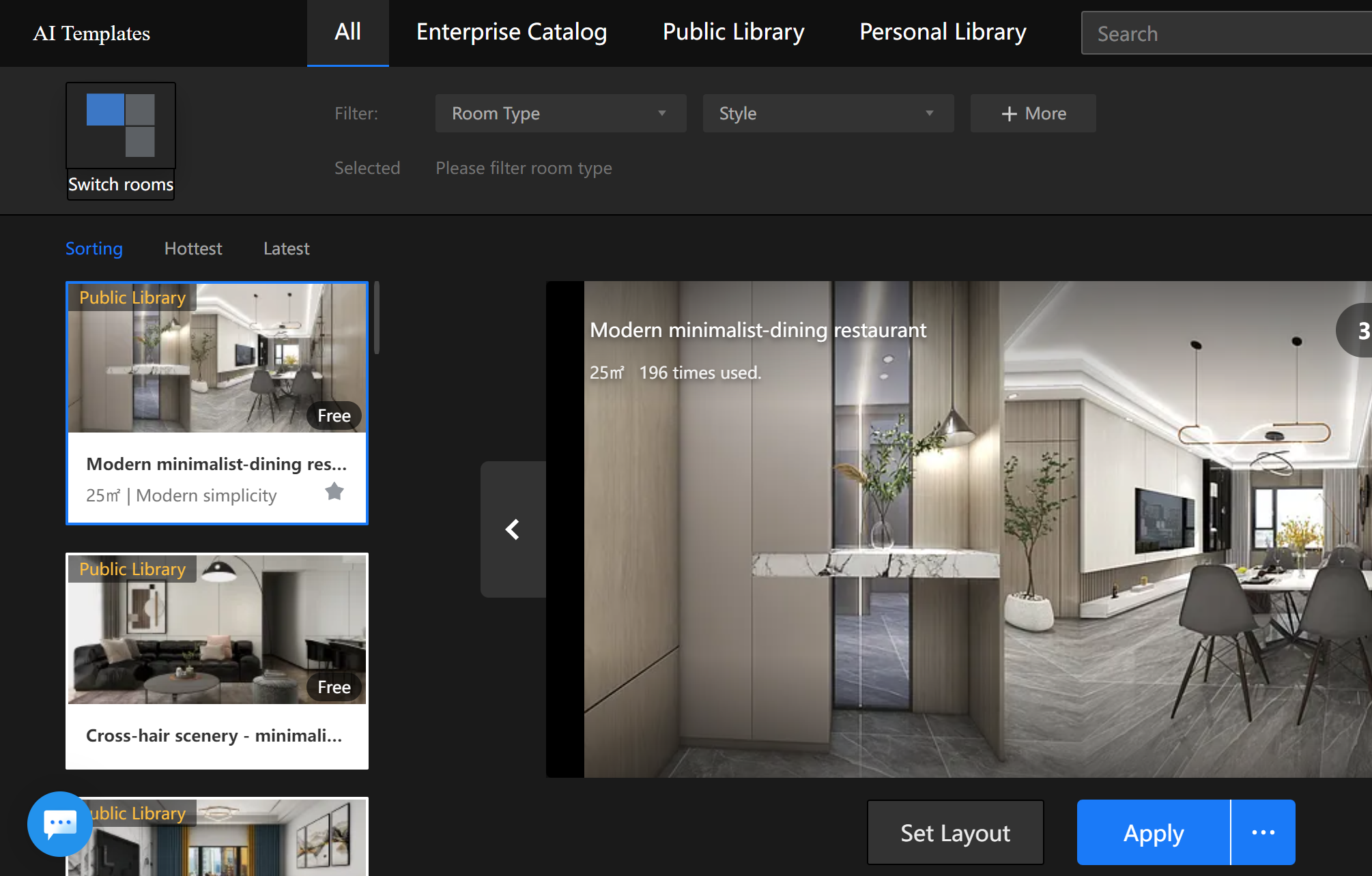Screen dimensions: 1372x876
Task: Open the Apply more-options ellipsis
Action: coord(1263,832)
